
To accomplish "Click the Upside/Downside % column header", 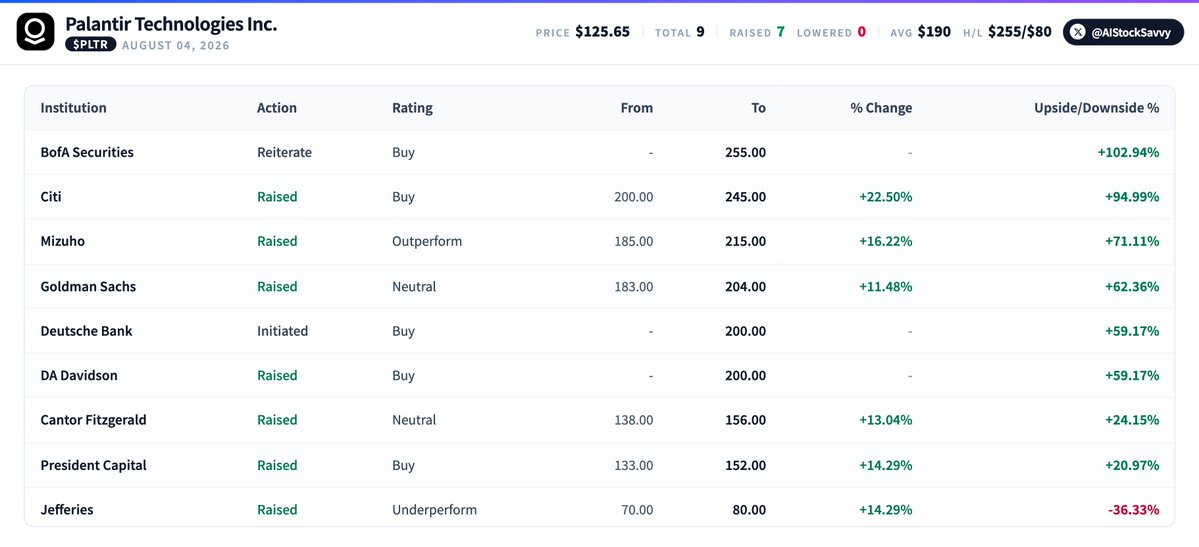I will coord(1097,108).
